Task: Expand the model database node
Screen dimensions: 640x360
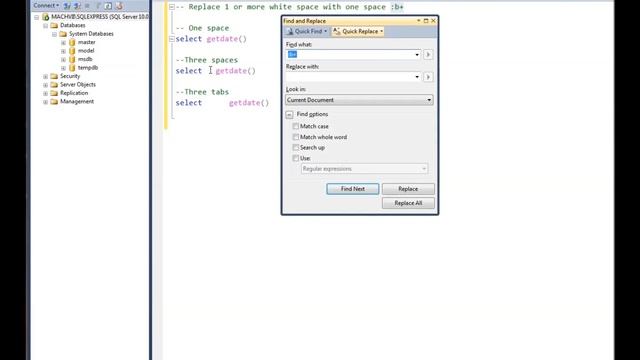Action: pos(63,51)
